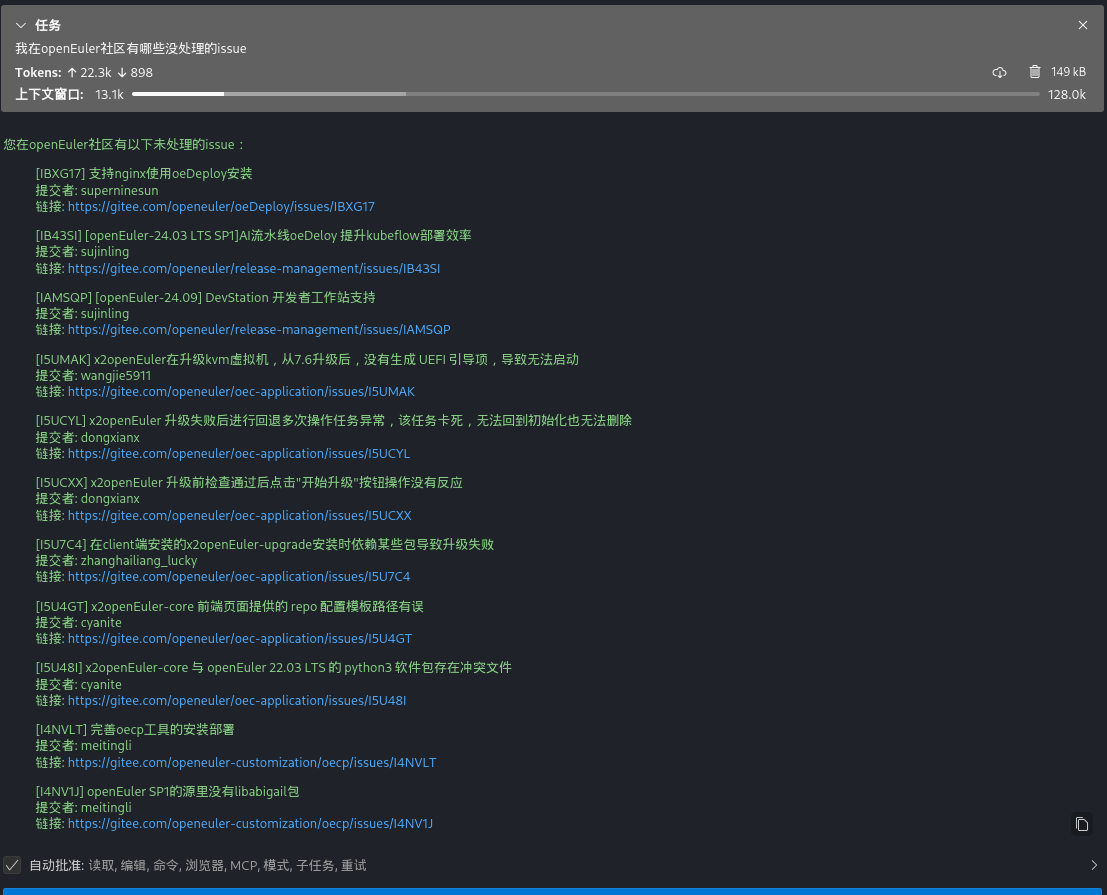Open the I5UCXX oec-application issue link
The height and width of the screenshot is (895, 1107).
239,516
